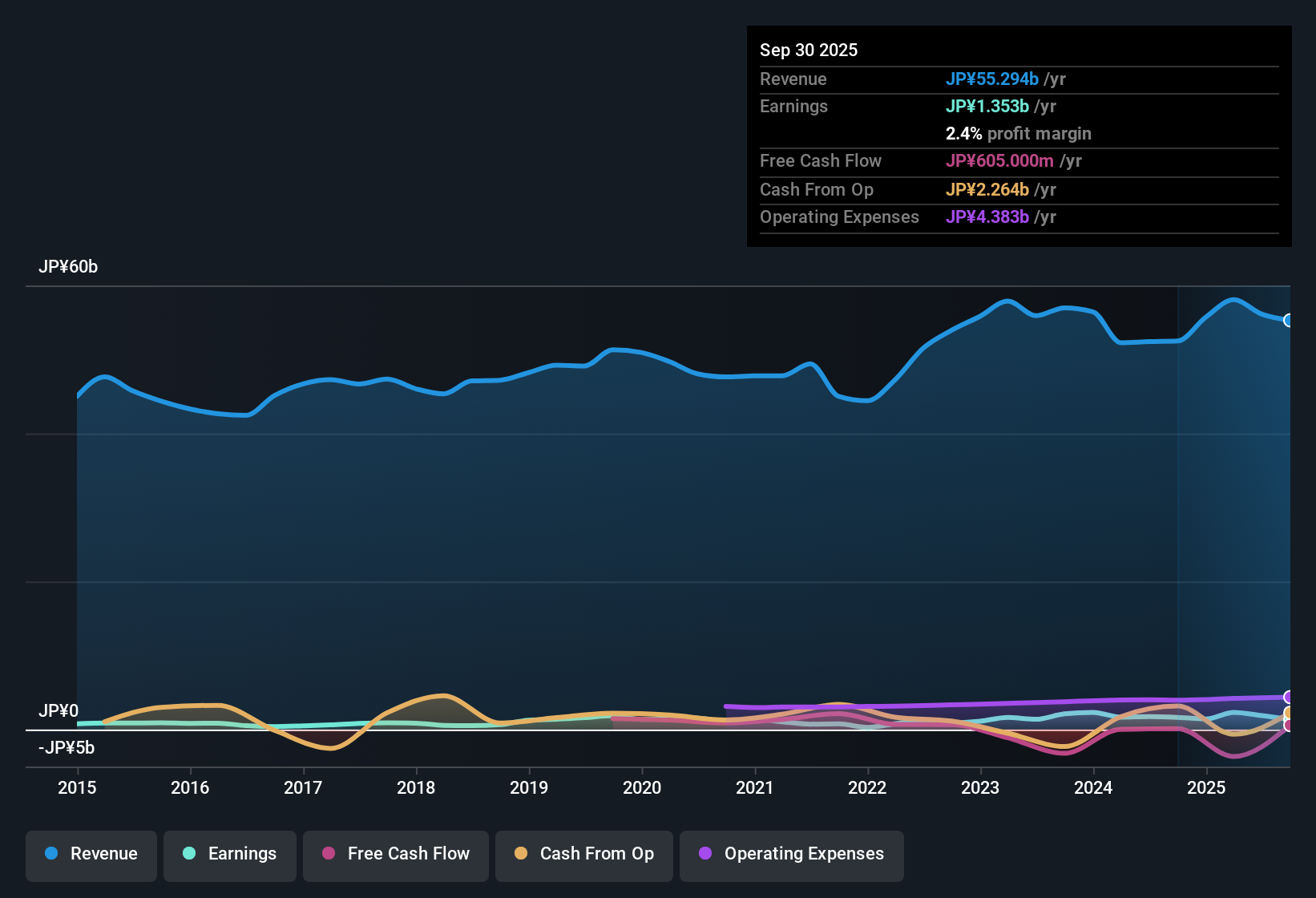Toggle the Revenue series visibility
The image size is (1316, 898).
tap(91, 856)
